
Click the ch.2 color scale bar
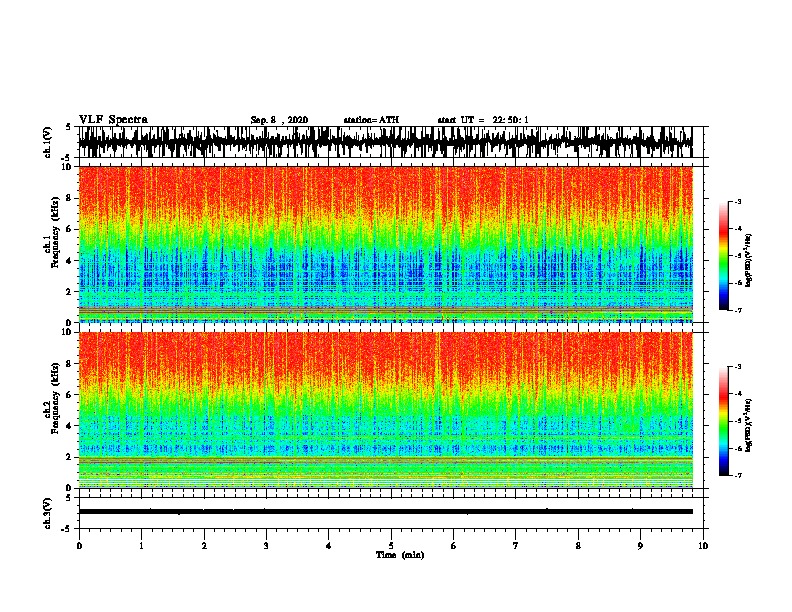(723, 421)
